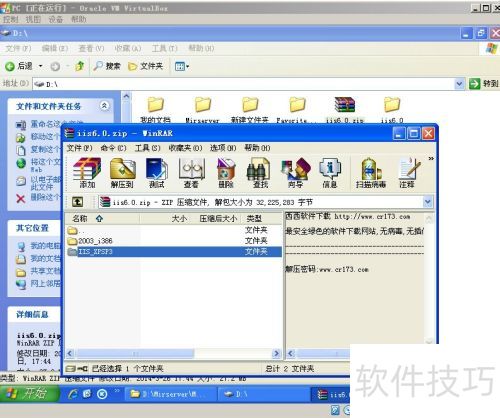Viewport: 500px width, 418px height.
Task: Open Explorer address bar dropdown
Action: pyautogui.click(x=460, y=84)
